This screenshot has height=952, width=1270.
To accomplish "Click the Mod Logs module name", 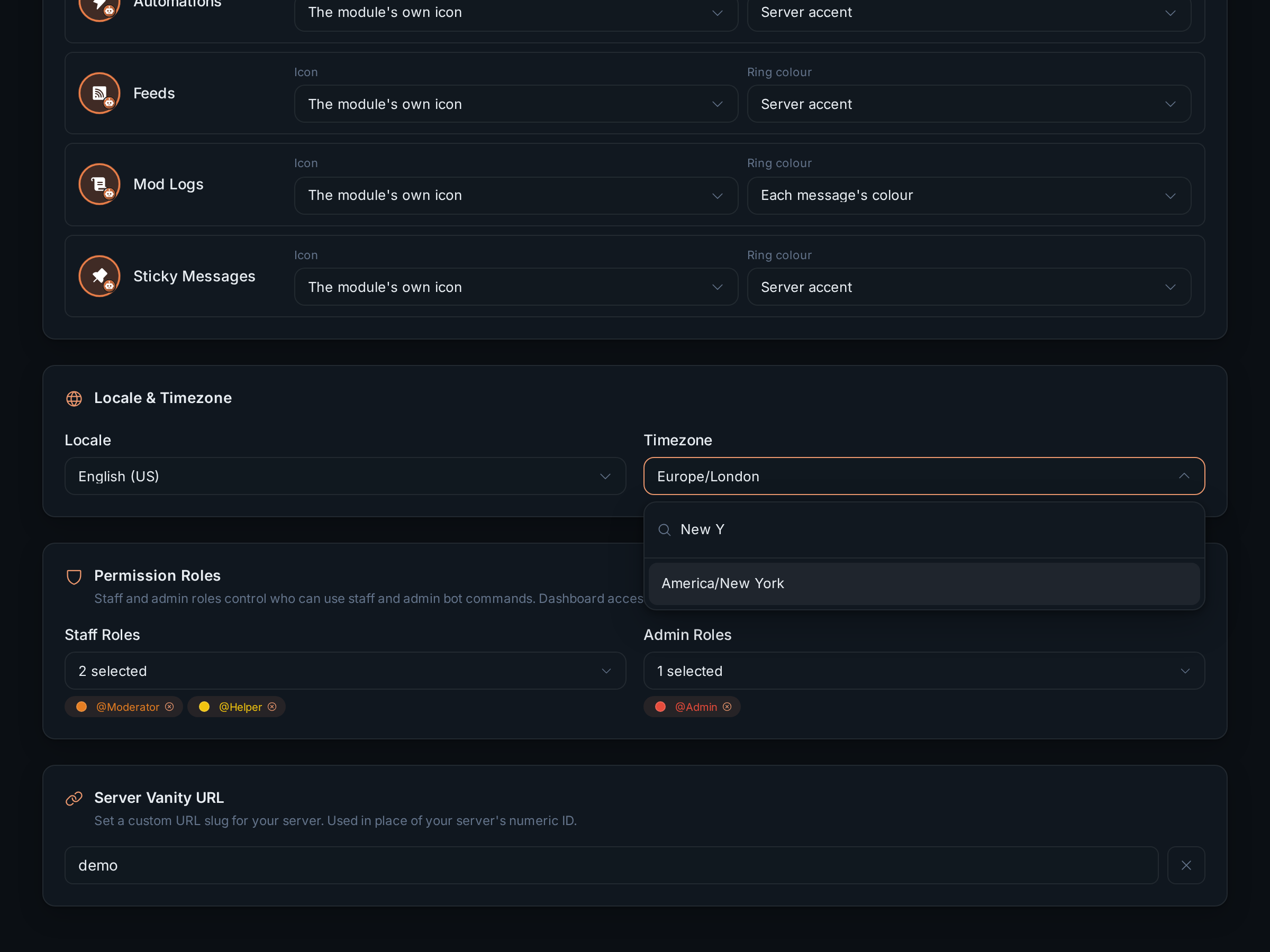I will tap(169, 184).
